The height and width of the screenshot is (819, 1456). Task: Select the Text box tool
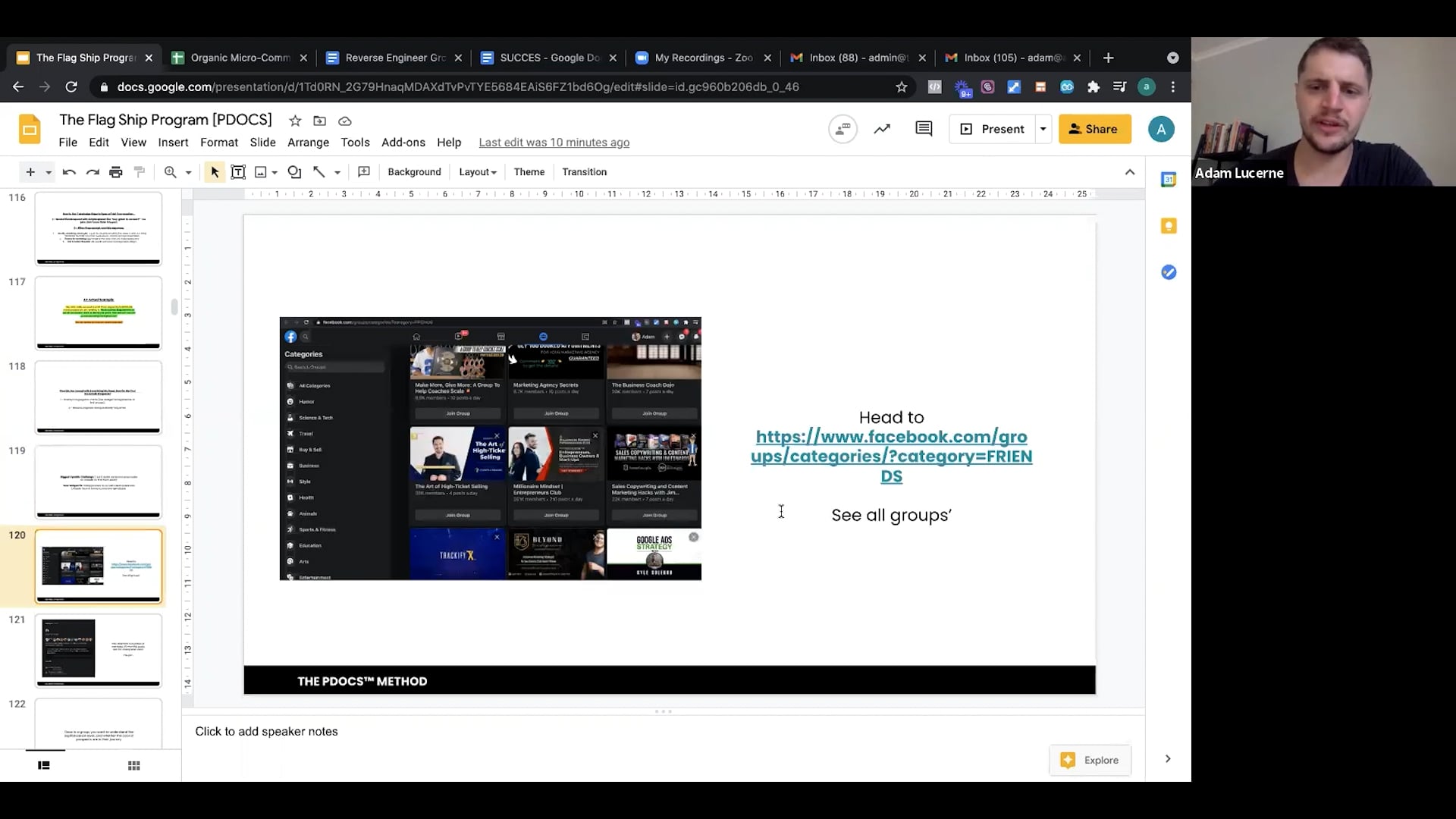pyautogui.click(x=238, y=172)
